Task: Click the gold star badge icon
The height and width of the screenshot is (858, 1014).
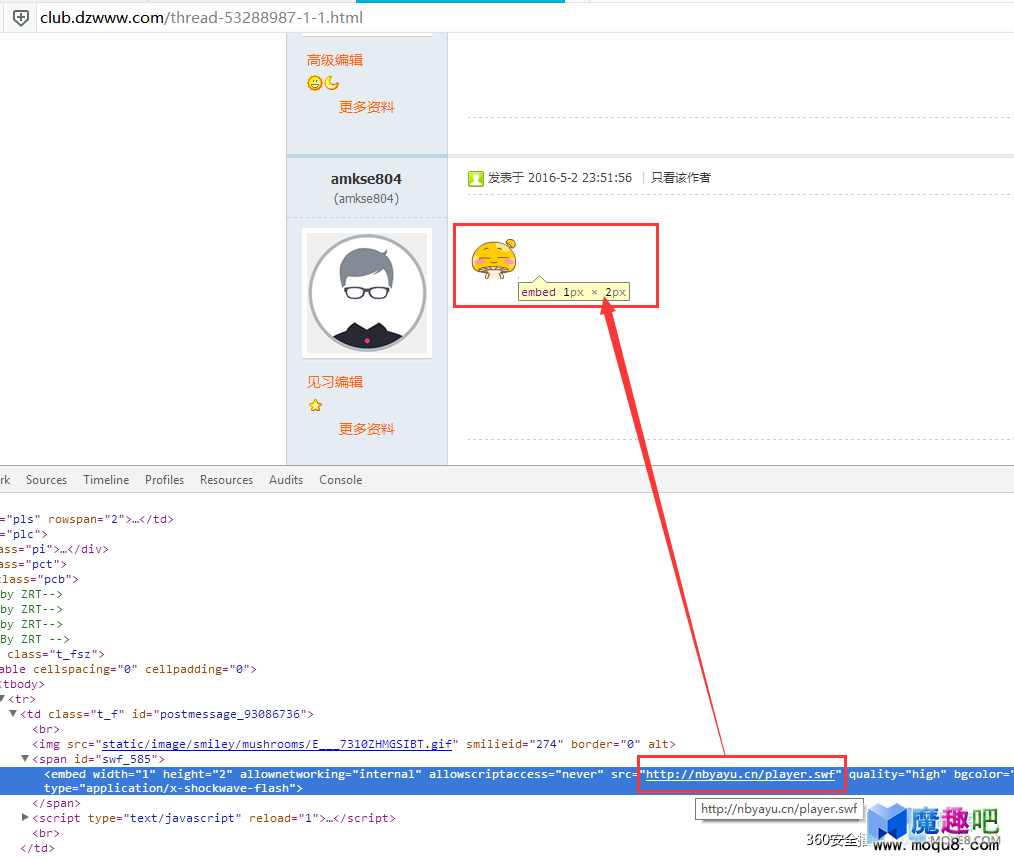Action: pos(315,405)
